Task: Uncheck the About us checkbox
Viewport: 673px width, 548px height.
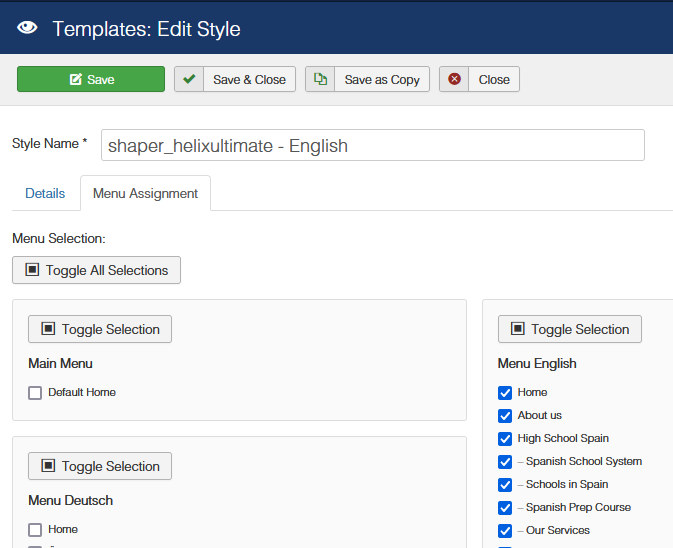Action: pos(505,416)
